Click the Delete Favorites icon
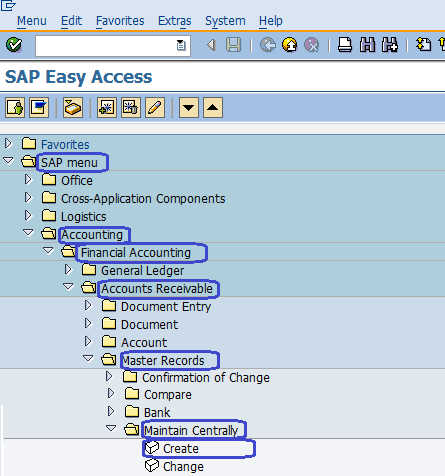The image size is (445, 476). (x=131, y=108)
